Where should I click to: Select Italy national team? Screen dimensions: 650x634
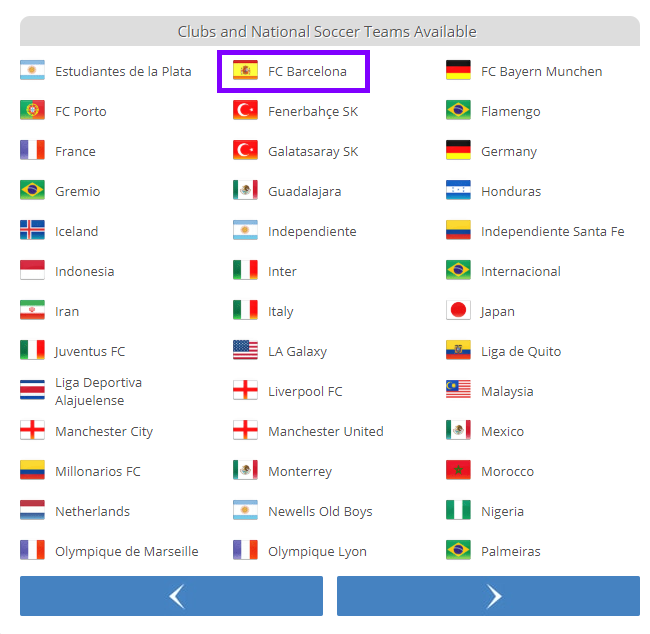pyautogui.click(x=281, y=311)
